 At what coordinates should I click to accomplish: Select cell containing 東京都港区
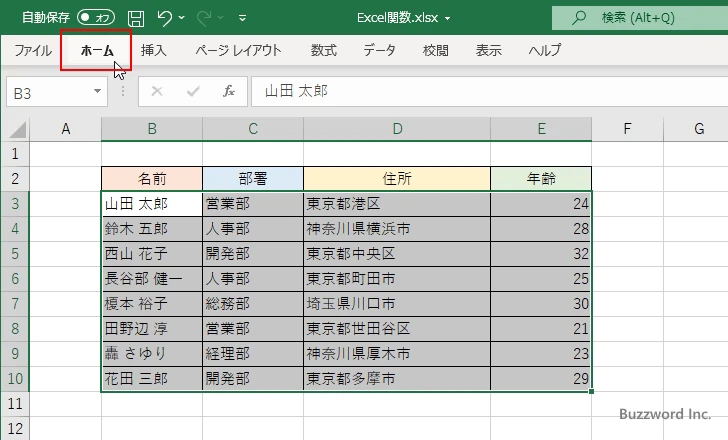(x=397, y=204)
